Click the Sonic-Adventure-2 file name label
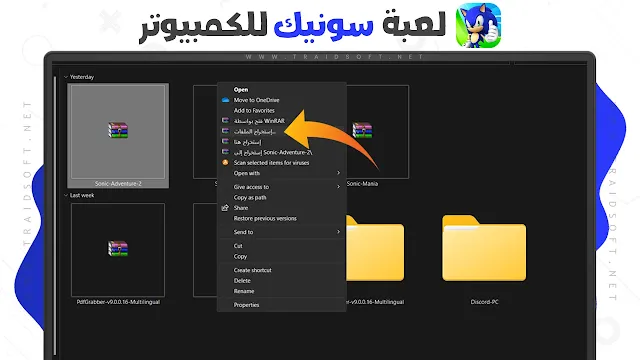This screenshot has height=360, width=640. click(x=118, y=184)
